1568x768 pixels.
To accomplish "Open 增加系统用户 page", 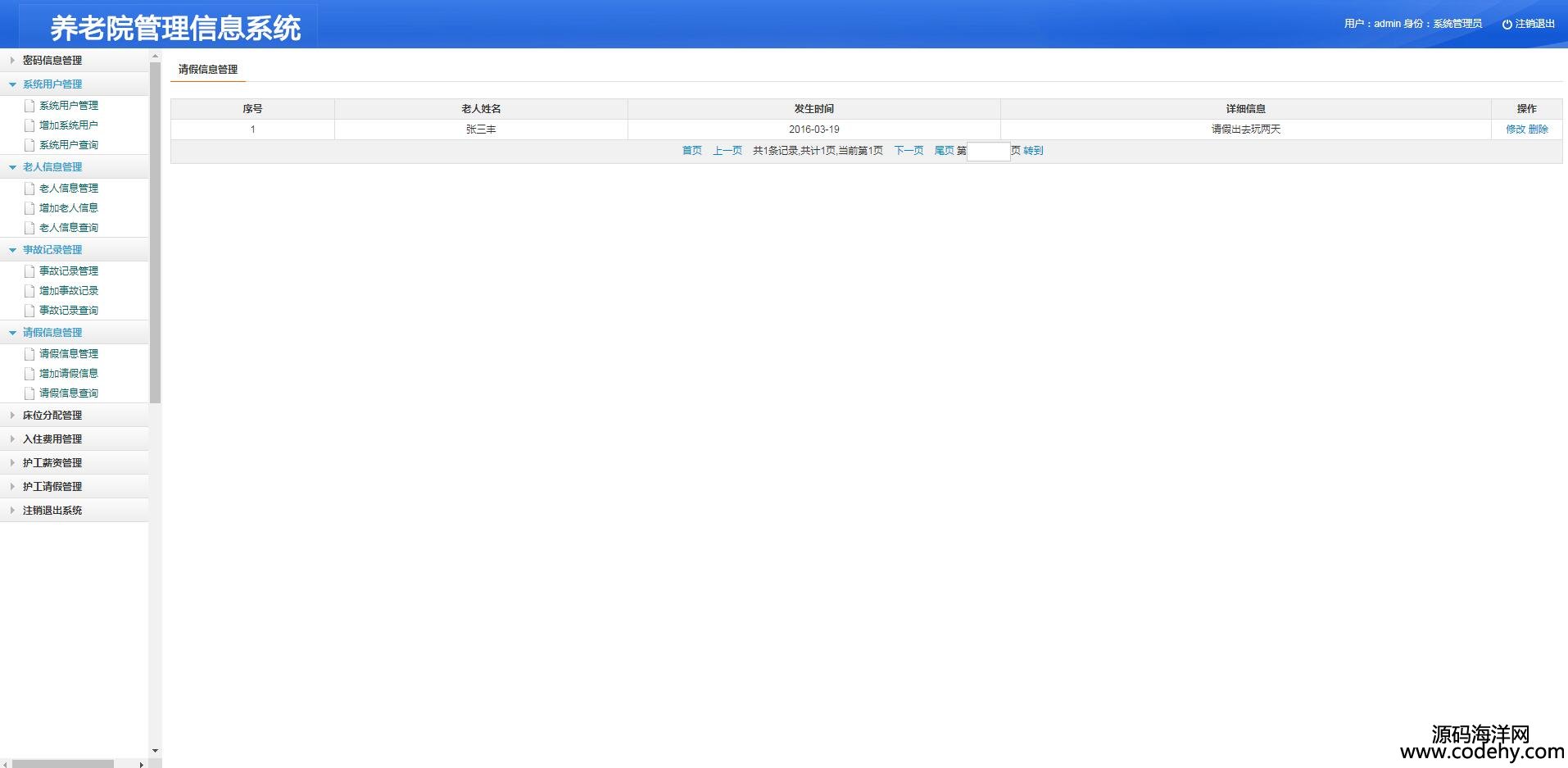I will [x=69, y=125].
